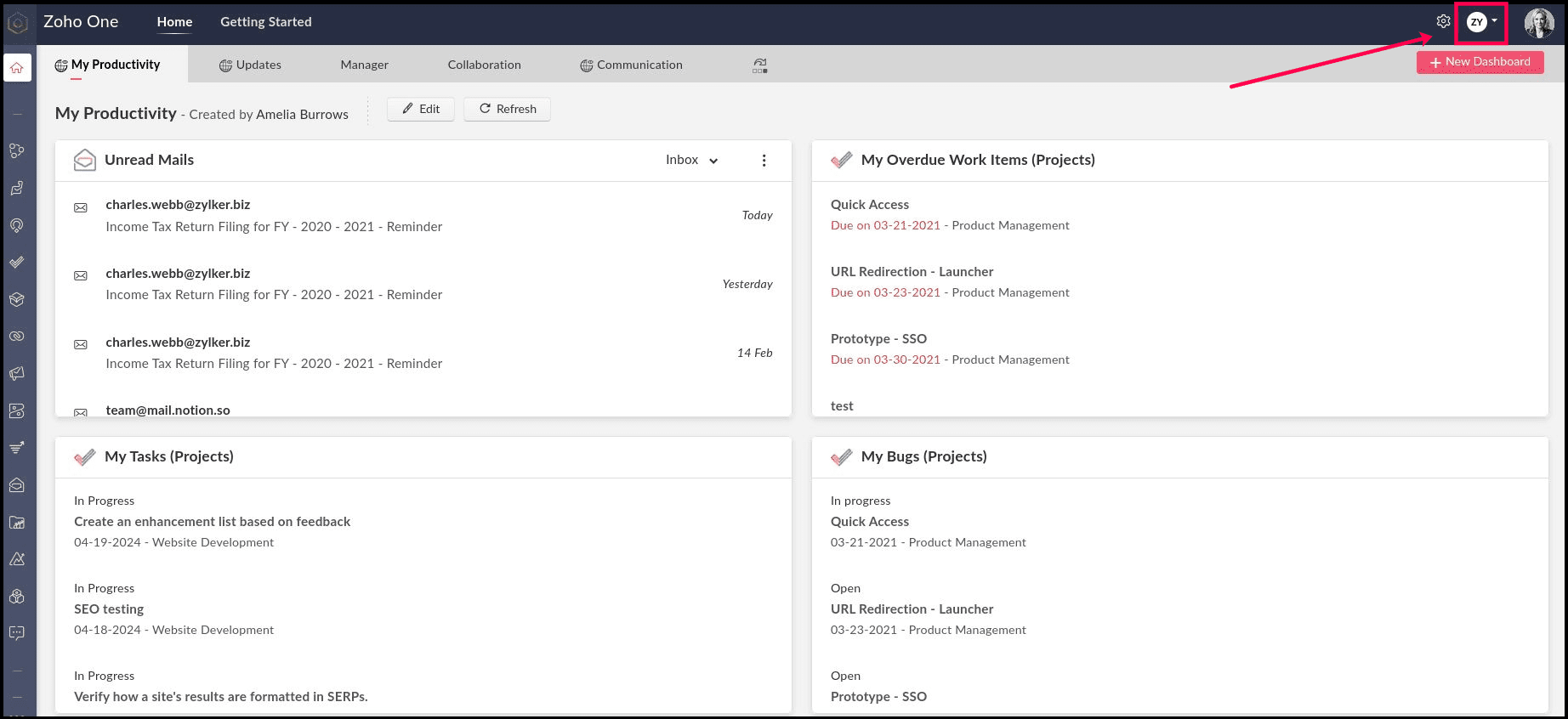
Task: Click the Yesterday email subject line
Action: pyautogui.click(x=274, y=295)
